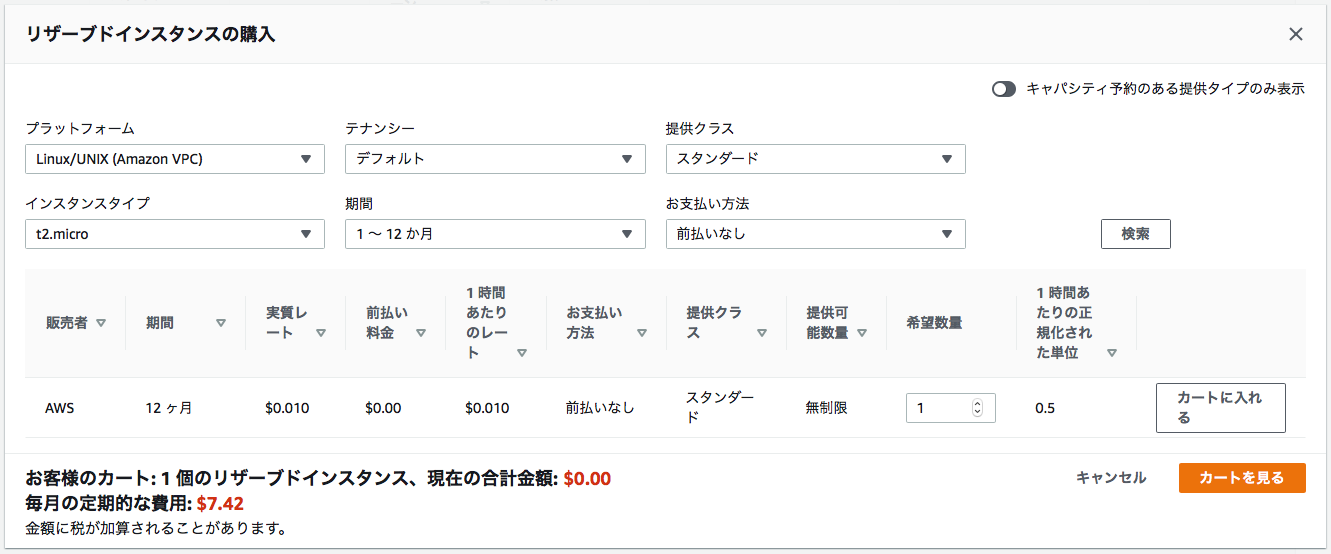Sort by 期間 column arrow icon

[221, 323]
